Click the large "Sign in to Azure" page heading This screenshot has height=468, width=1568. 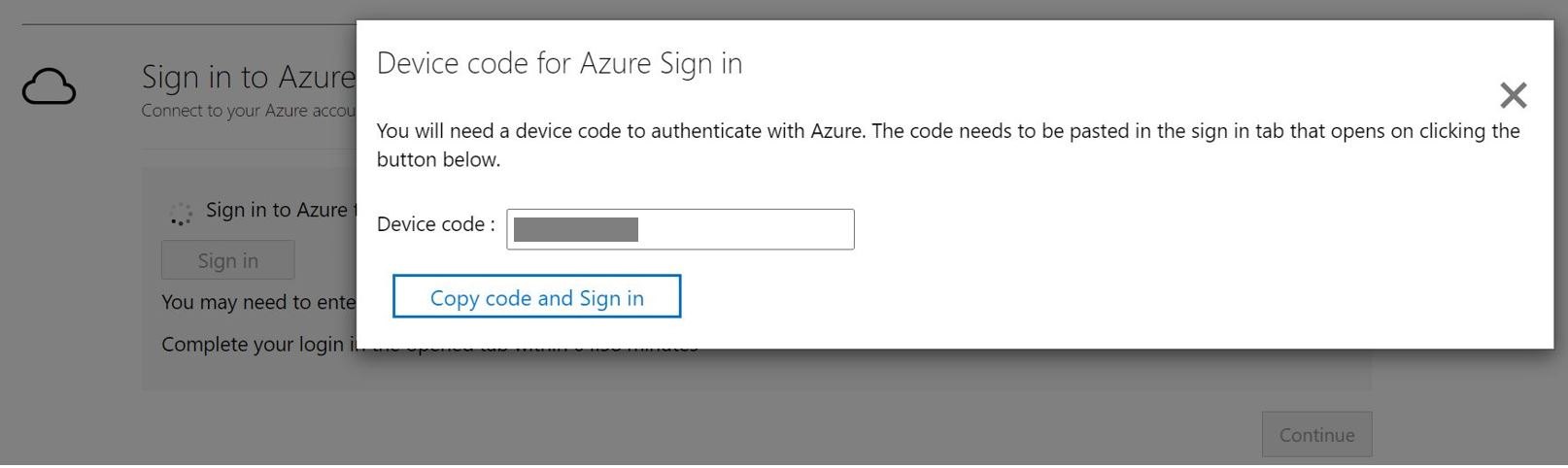248,77
